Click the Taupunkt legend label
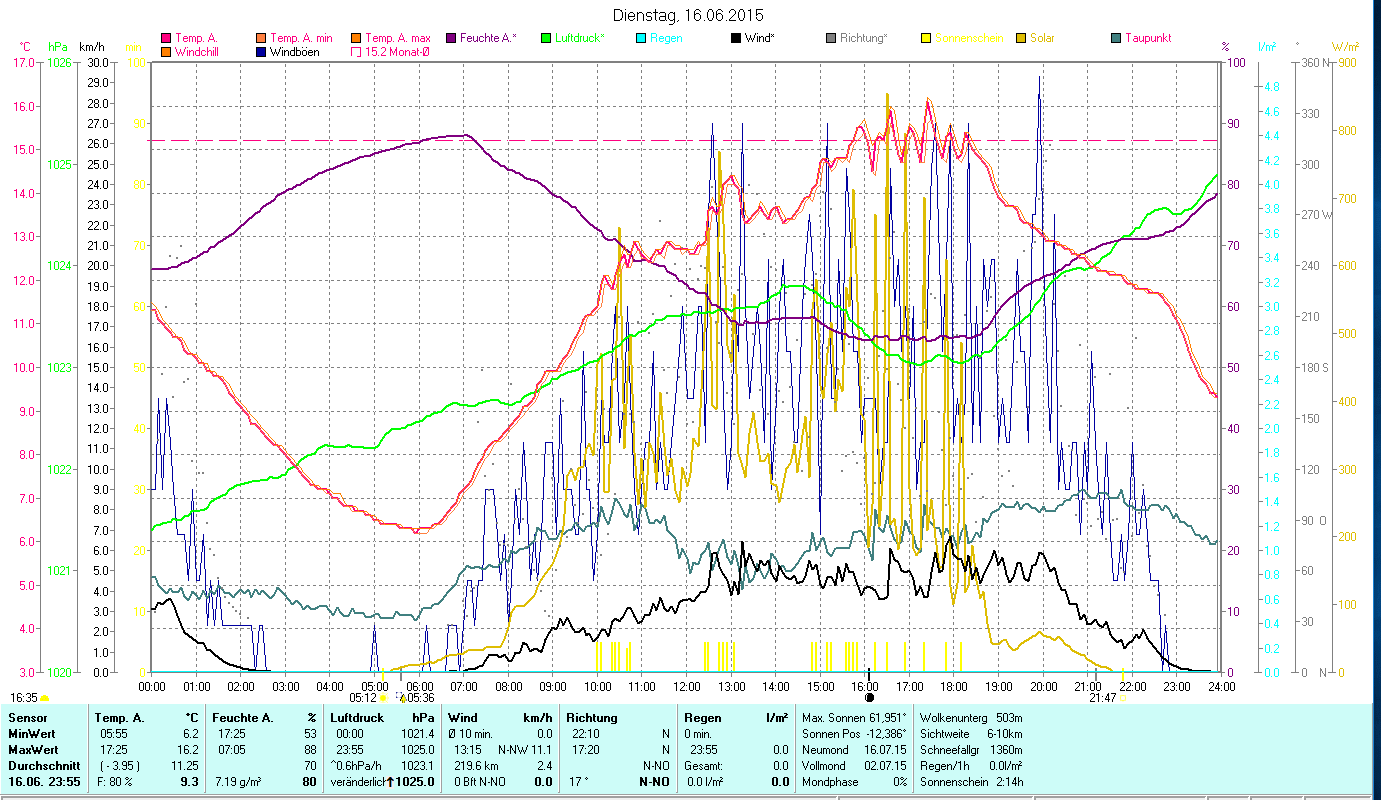 [x=1147, y=38]
